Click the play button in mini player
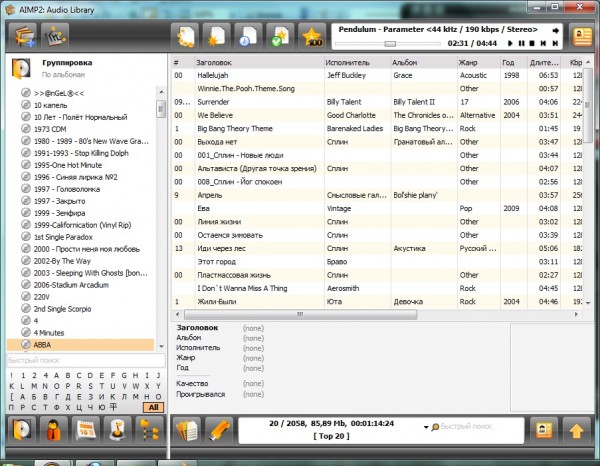 [510, 43]
